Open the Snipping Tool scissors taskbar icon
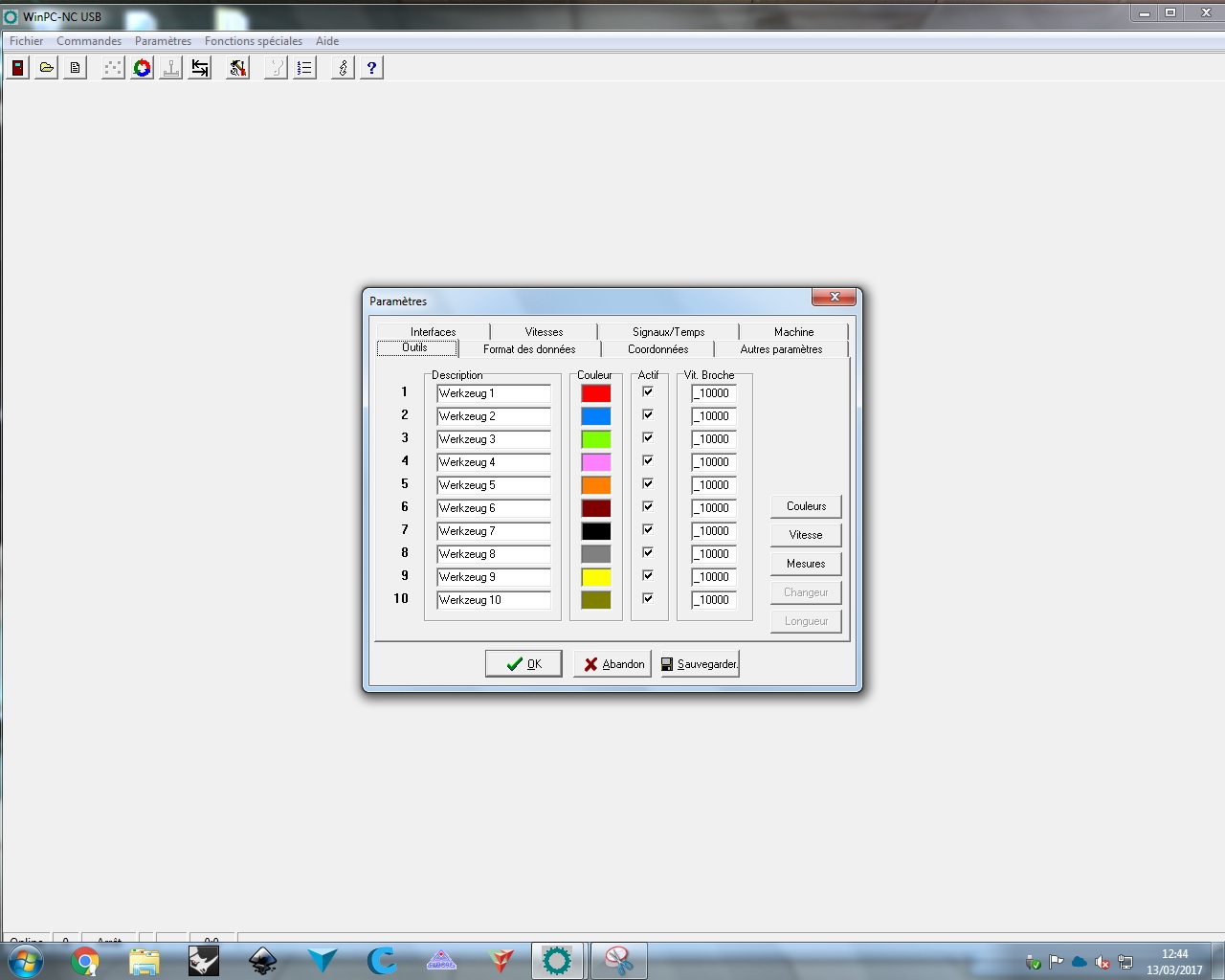This screenshot has width=1225, height=980. pyautogui.click(x=619, y=961)
